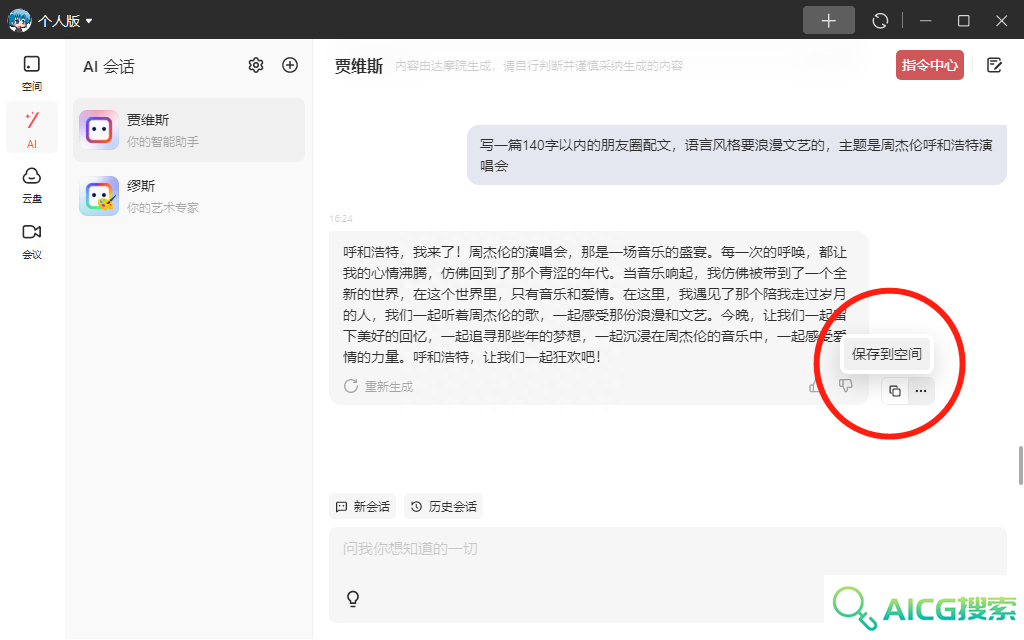Screen dimensions: 1024x640
Task: Open the 会议 meeting section
Action: click(x=31, y=242)
